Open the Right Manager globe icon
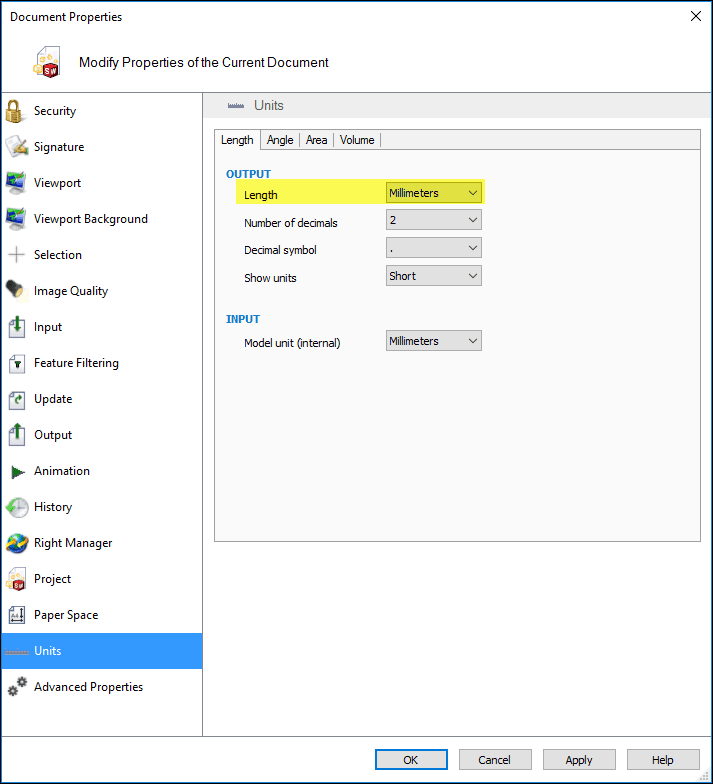 point(16,543)
